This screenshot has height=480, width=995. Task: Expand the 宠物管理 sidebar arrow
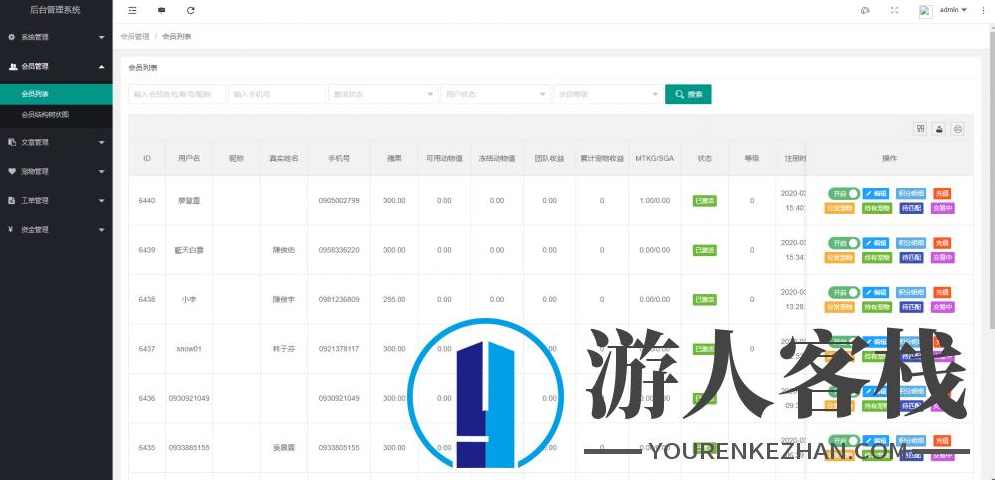click(102, 171)
